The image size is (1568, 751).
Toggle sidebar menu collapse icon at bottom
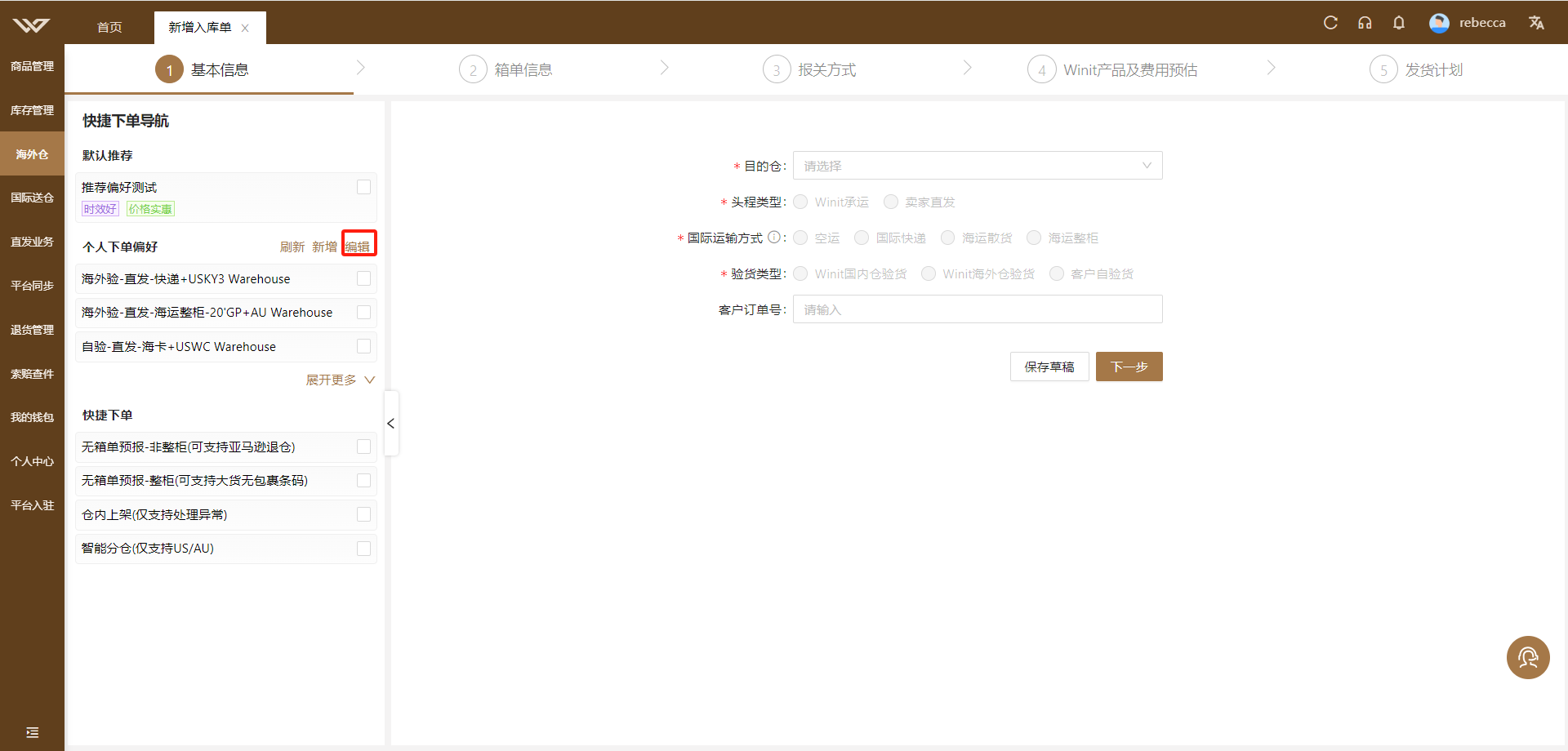pos(32,732)
